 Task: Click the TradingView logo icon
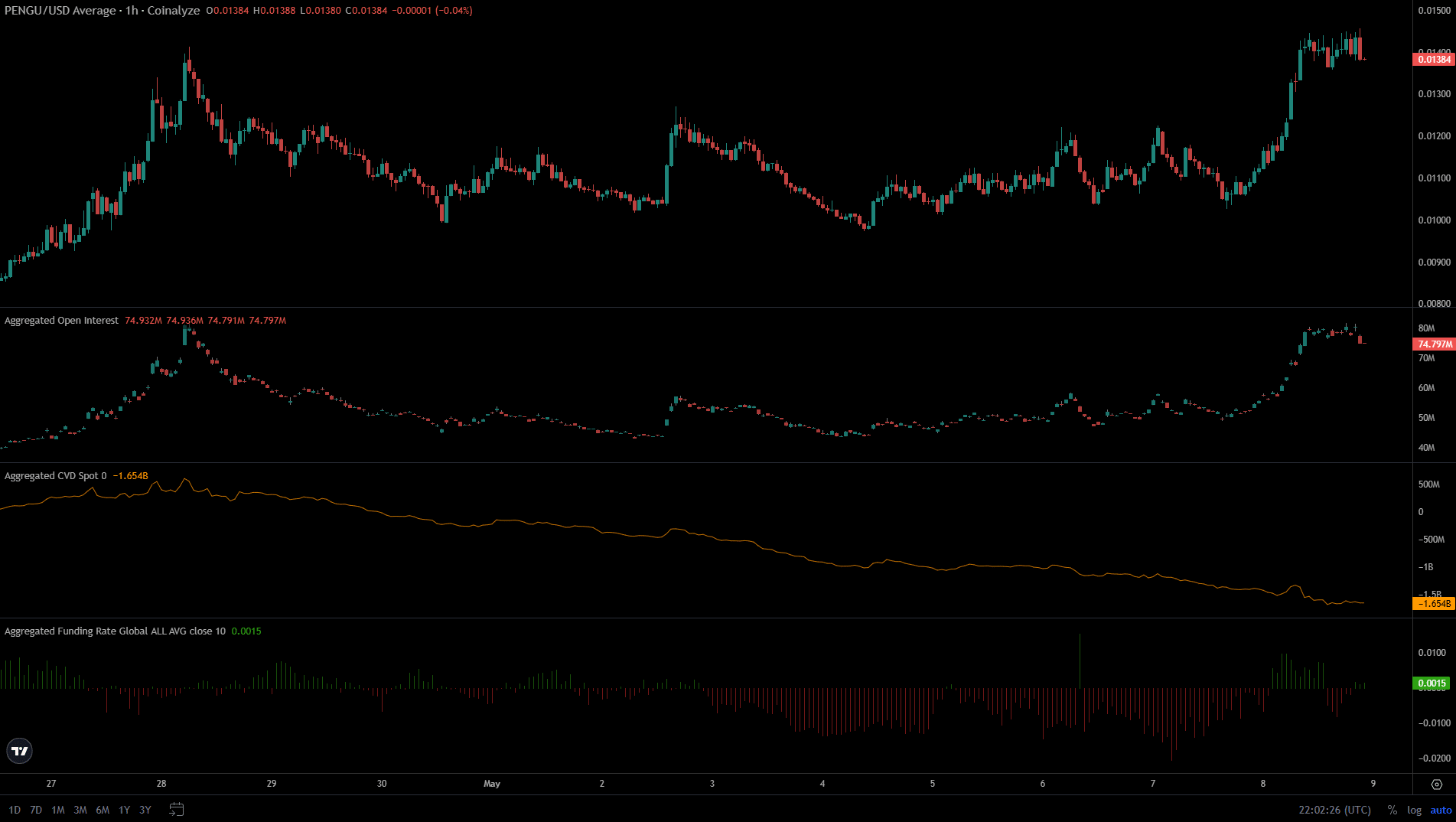(20, 751)
